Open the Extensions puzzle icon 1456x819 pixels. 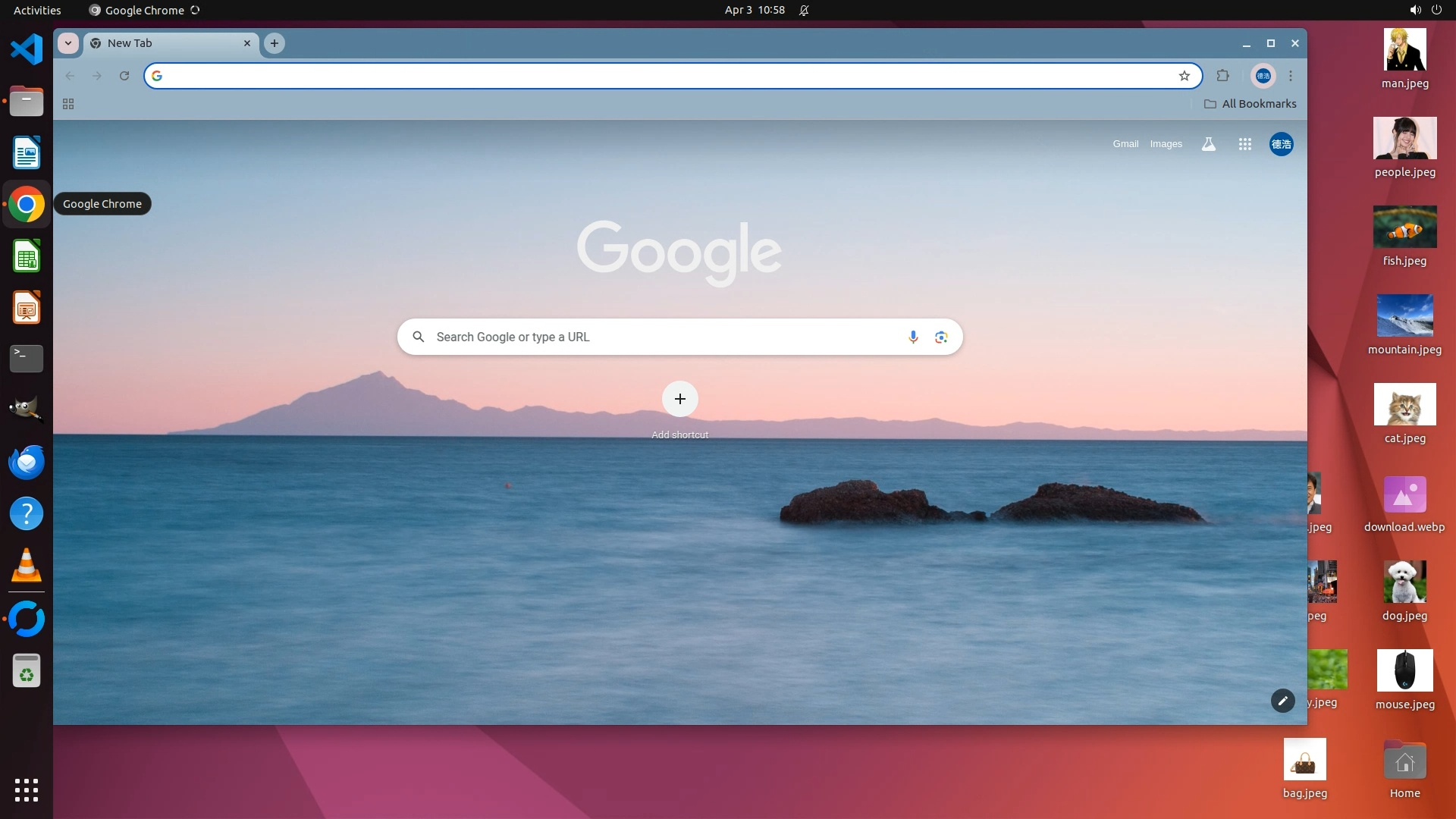point(1222,76)
